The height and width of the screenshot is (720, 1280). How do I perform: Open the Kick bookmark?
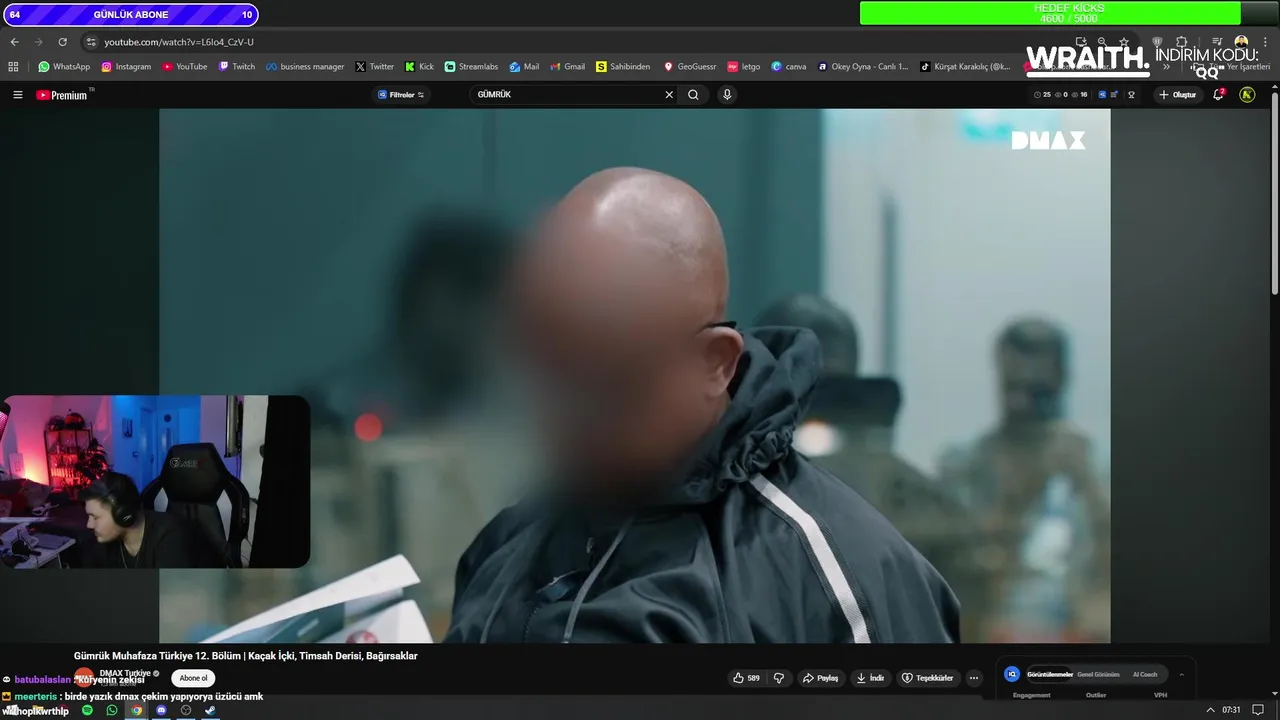point(420,67)
